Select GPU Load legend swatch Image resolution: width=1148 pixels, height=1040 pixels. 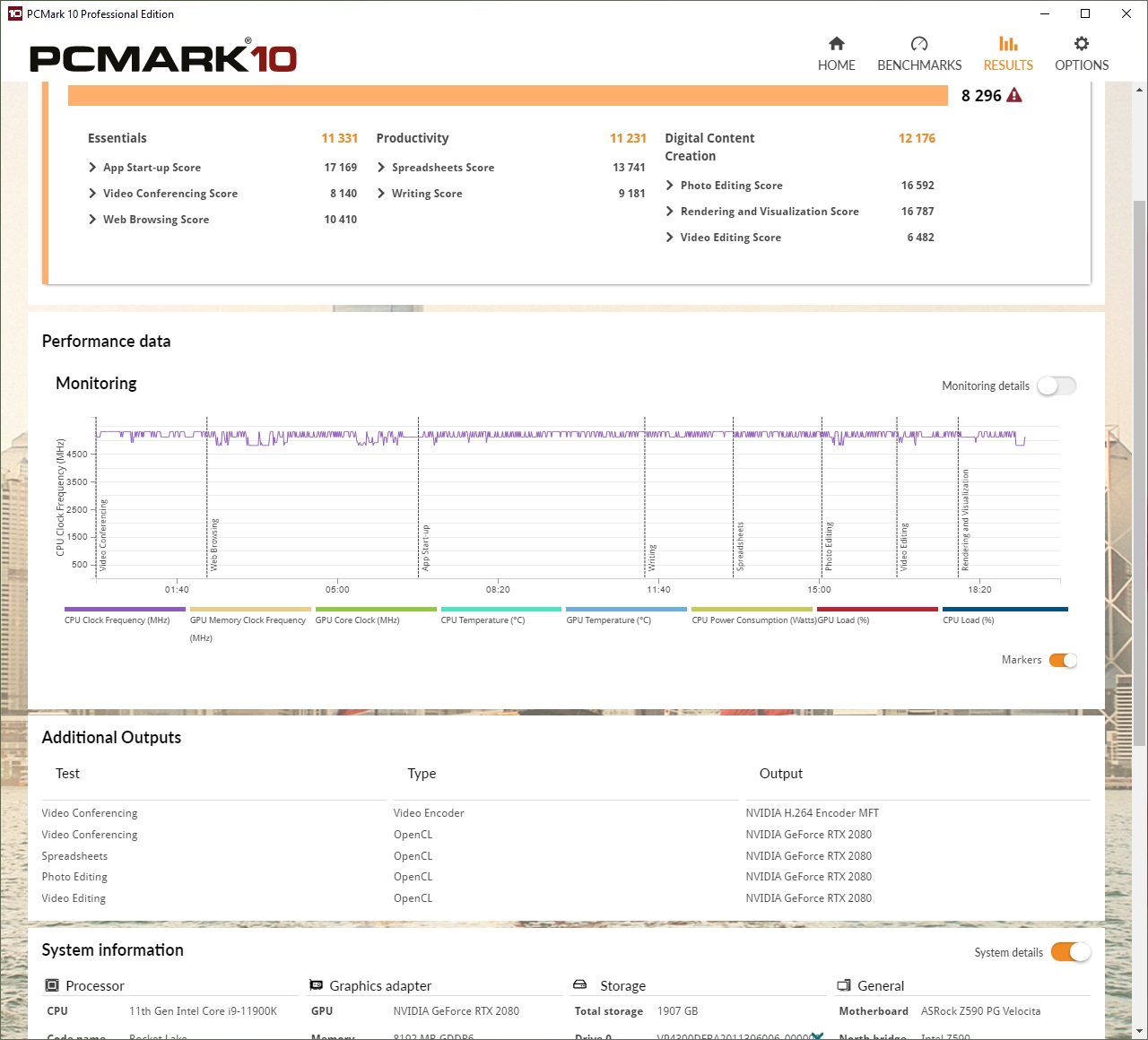click(878, 609)
